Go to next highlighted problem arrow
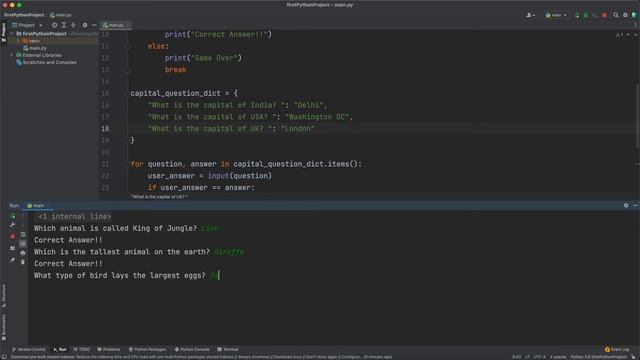The height and width of the screenshot is (360, 640). [x=635, y=35]
